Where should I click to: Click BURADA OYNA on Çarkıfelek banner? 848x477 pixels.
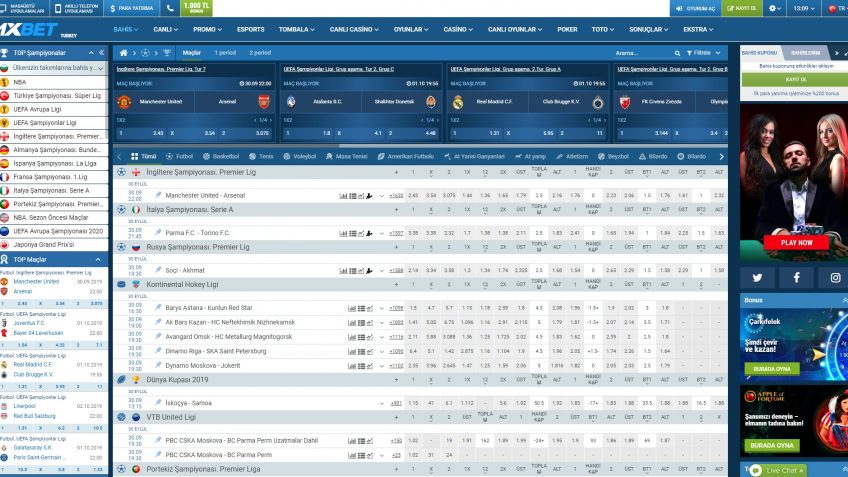[771, 369]
